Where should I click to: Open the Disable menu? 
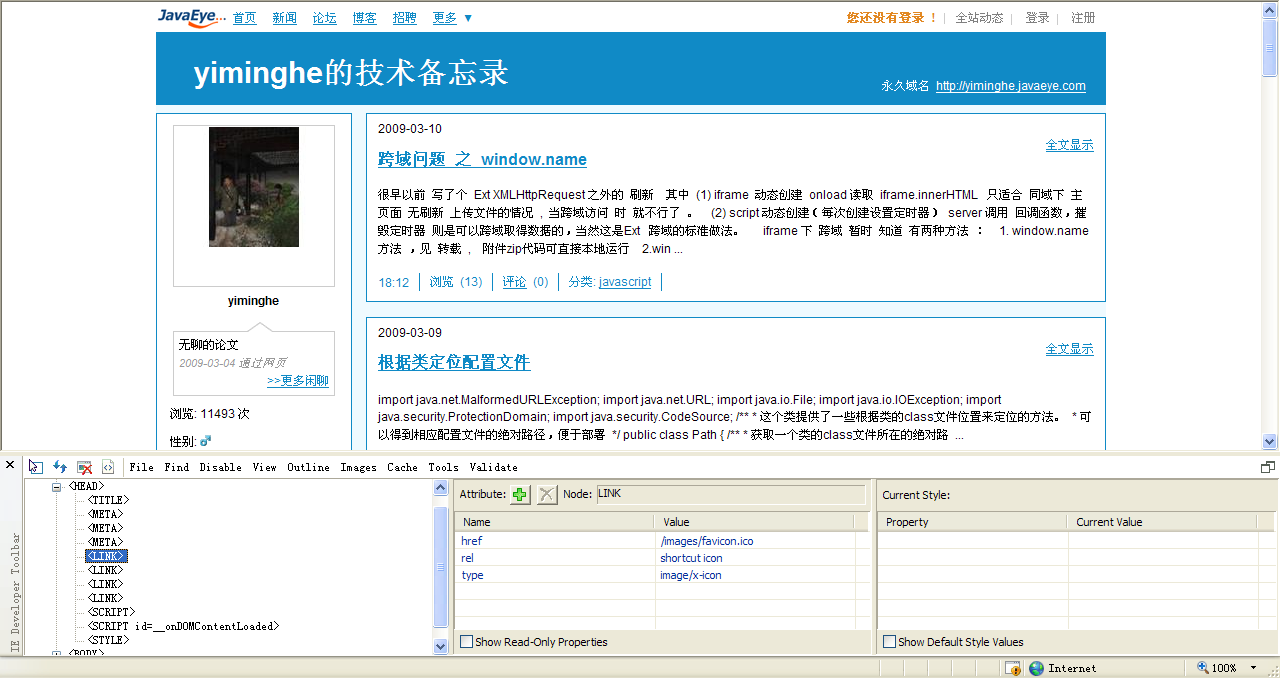(x=220, y=467)
